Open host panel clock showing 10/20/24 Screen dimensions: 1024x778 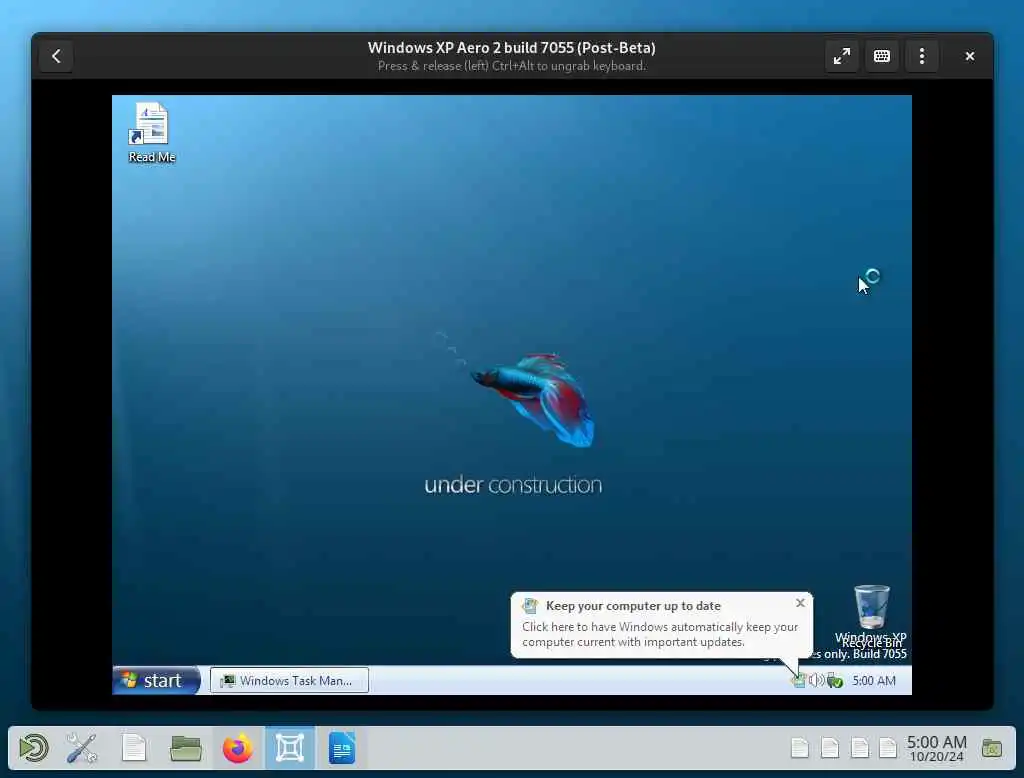pos(936,749)
